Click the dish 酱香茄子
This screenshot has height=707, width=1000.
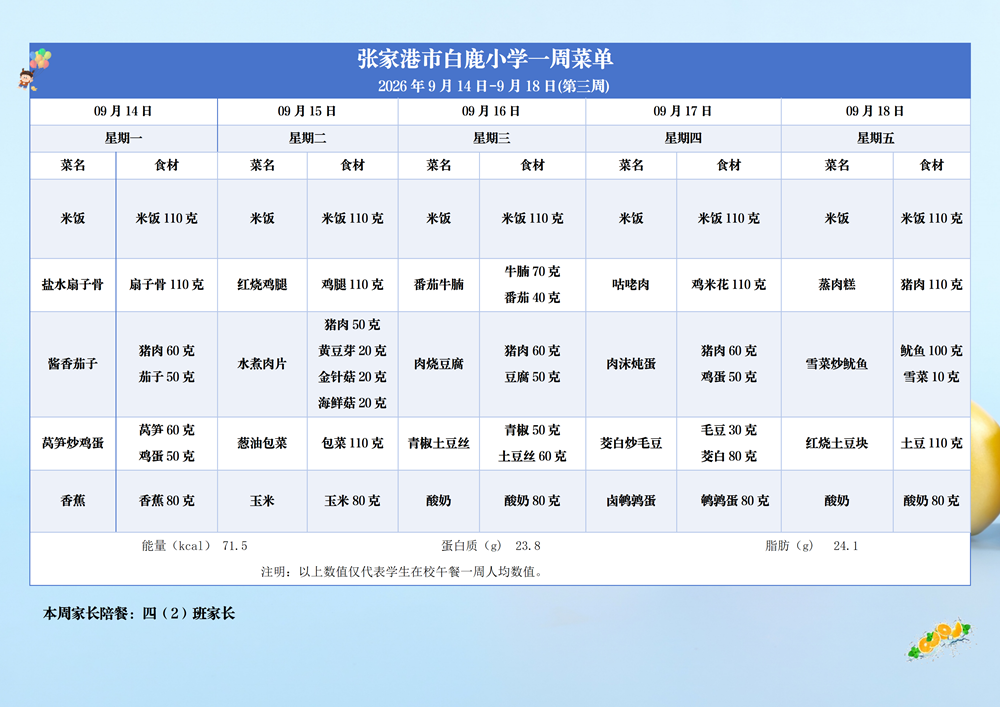[x=73, y=364]
